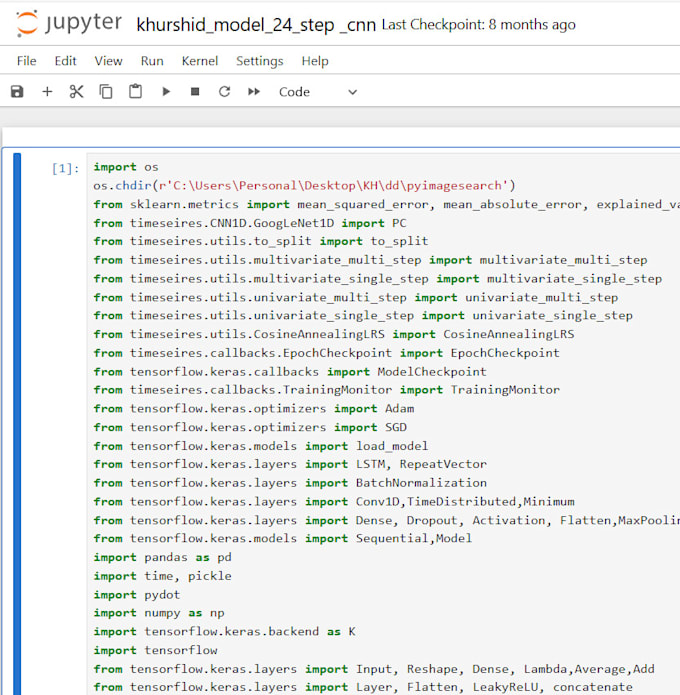
Task: Open the View menu
Action: click(108, 61)
